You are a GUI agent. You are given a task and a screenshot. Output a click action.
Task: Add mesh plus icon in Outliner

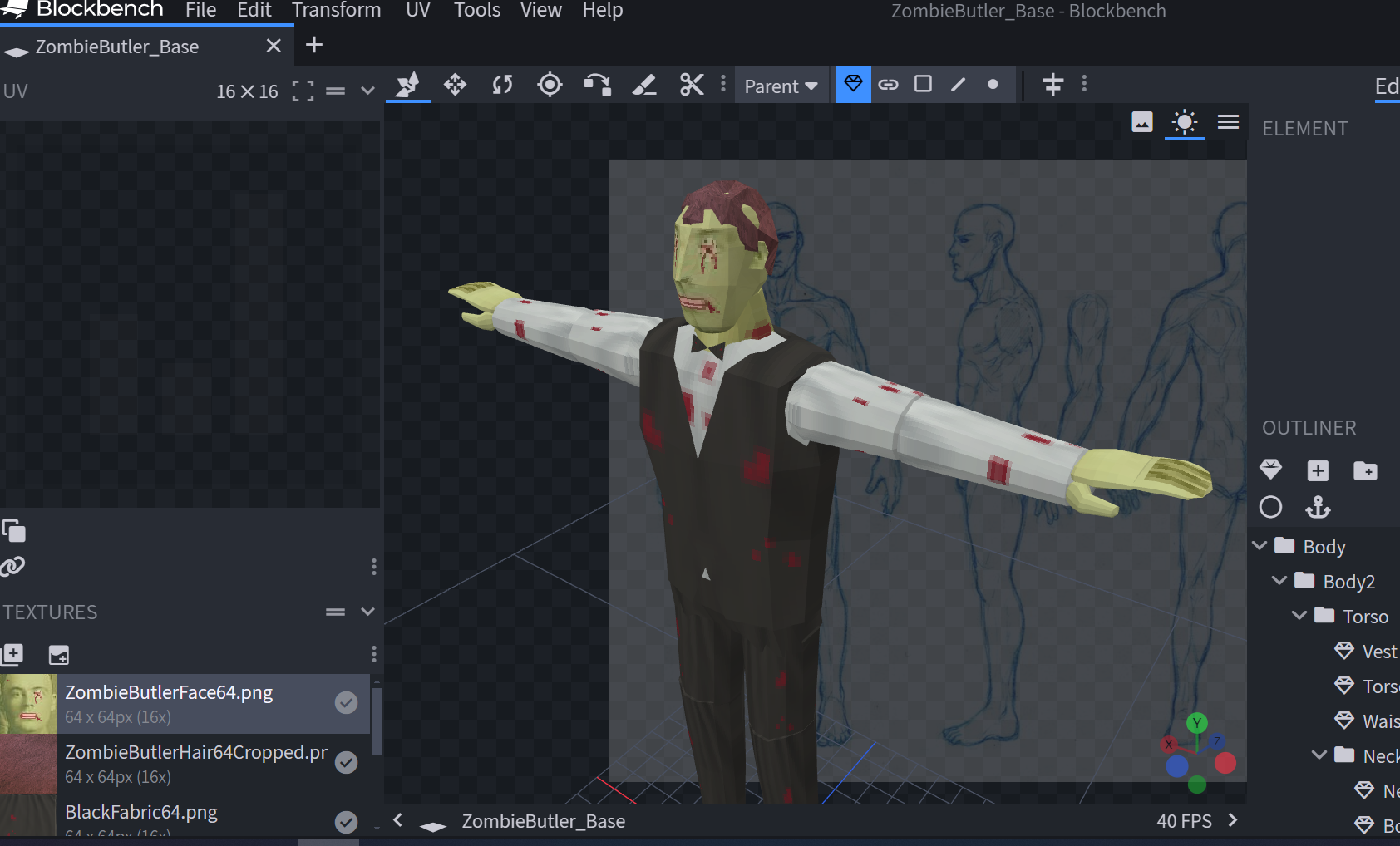point(1318,470)
